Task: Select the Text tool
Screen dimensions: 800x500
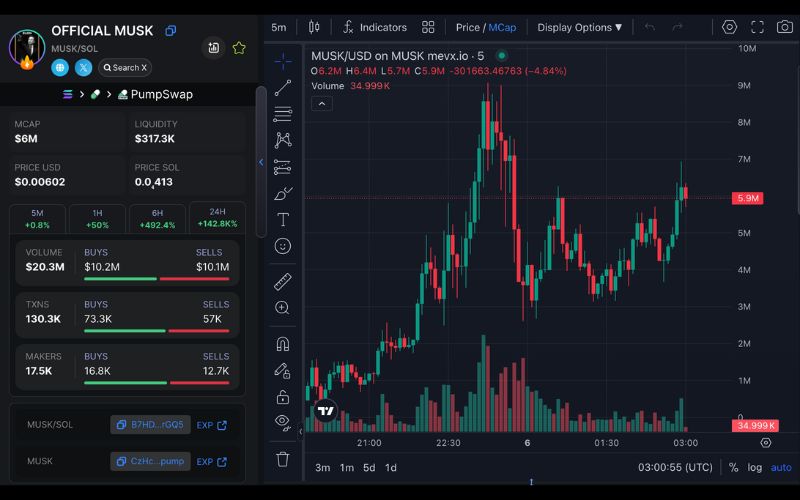Action: [x=283, y=220]
